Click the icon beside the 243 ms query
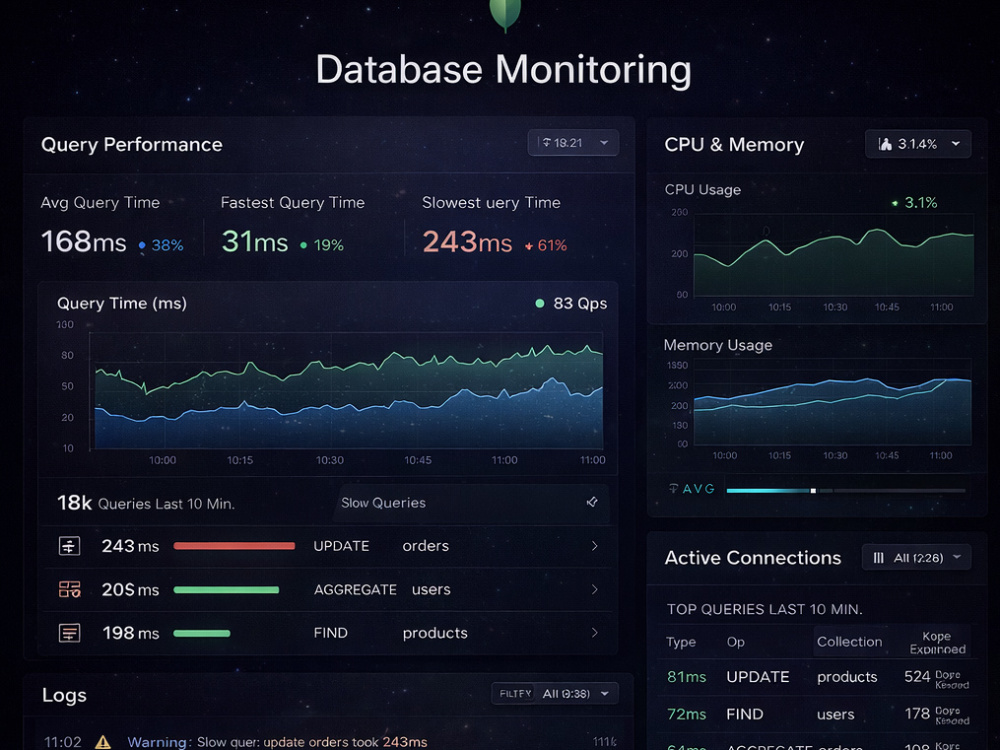This screenshot has width=1000, height=750. [70, 546]
